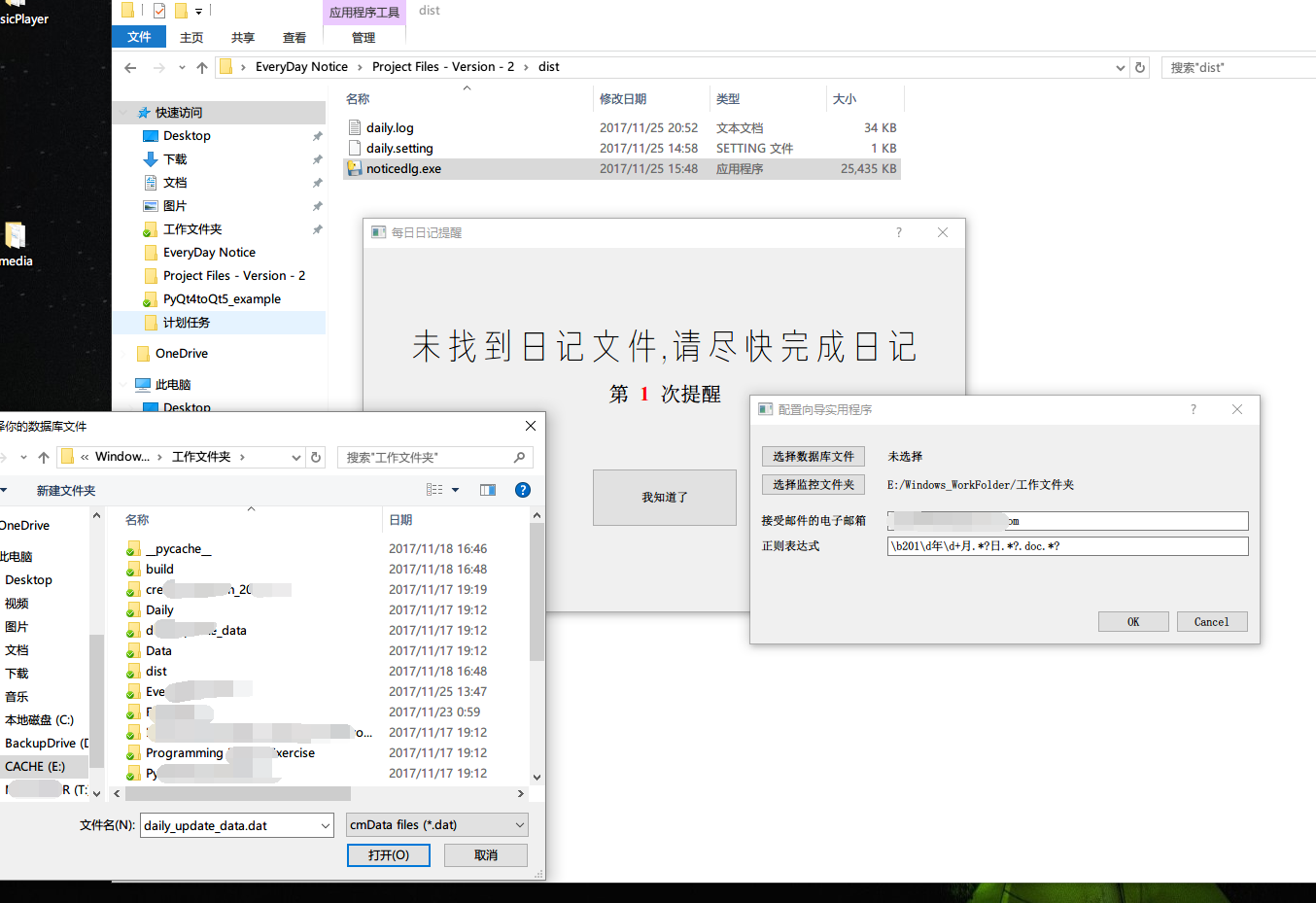Refresh the dist folder address bar
Viewport: 1316px width, 903px height.
click(1140, 67)
